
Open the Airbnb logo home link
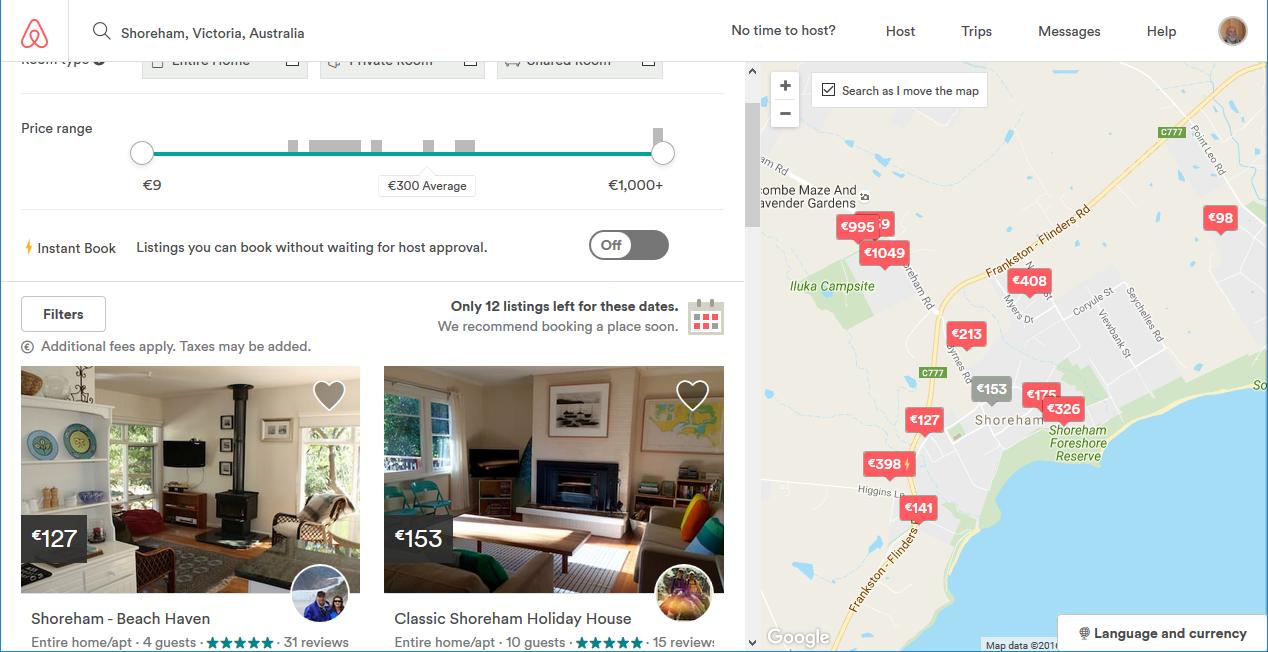pyautogui.click(x=34, y=33)
